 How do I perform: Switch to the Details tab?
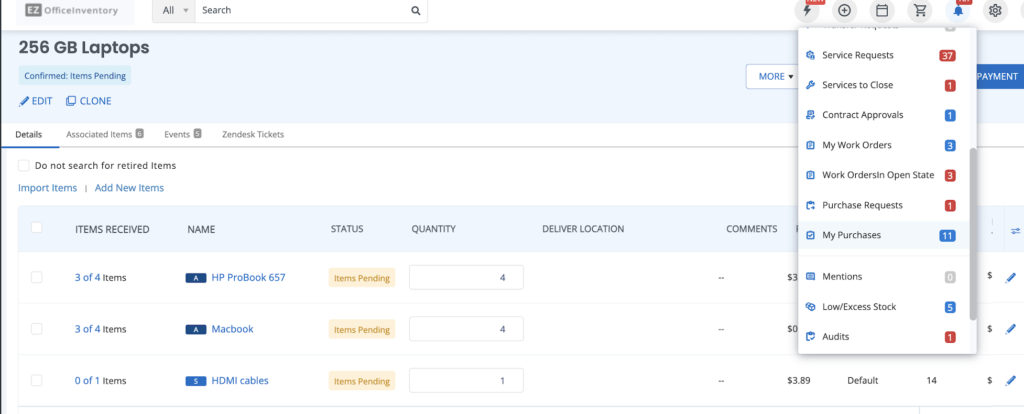click(29, 135)
